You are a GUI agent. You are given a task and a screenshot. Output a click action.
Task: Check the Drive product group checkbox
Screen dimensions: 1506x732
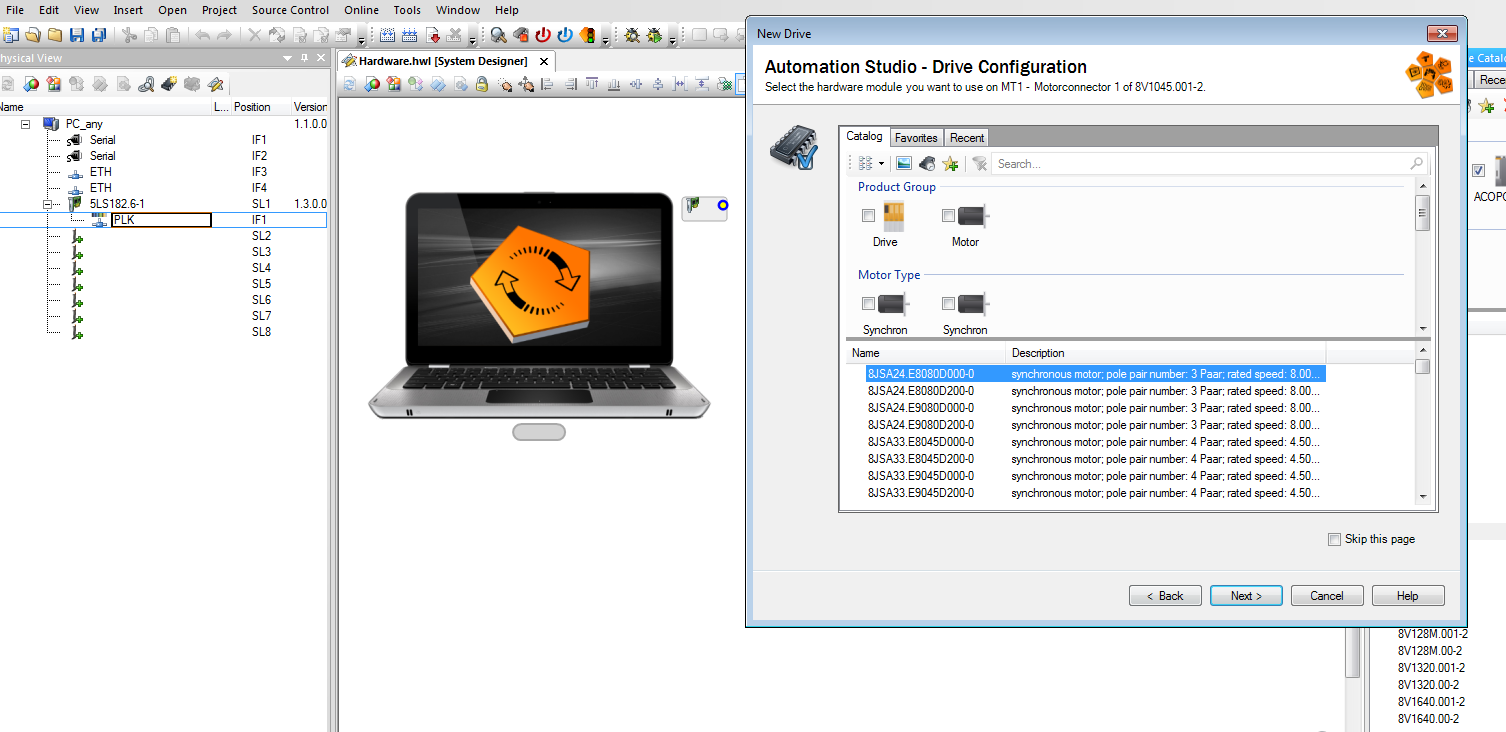coord(868,215)
